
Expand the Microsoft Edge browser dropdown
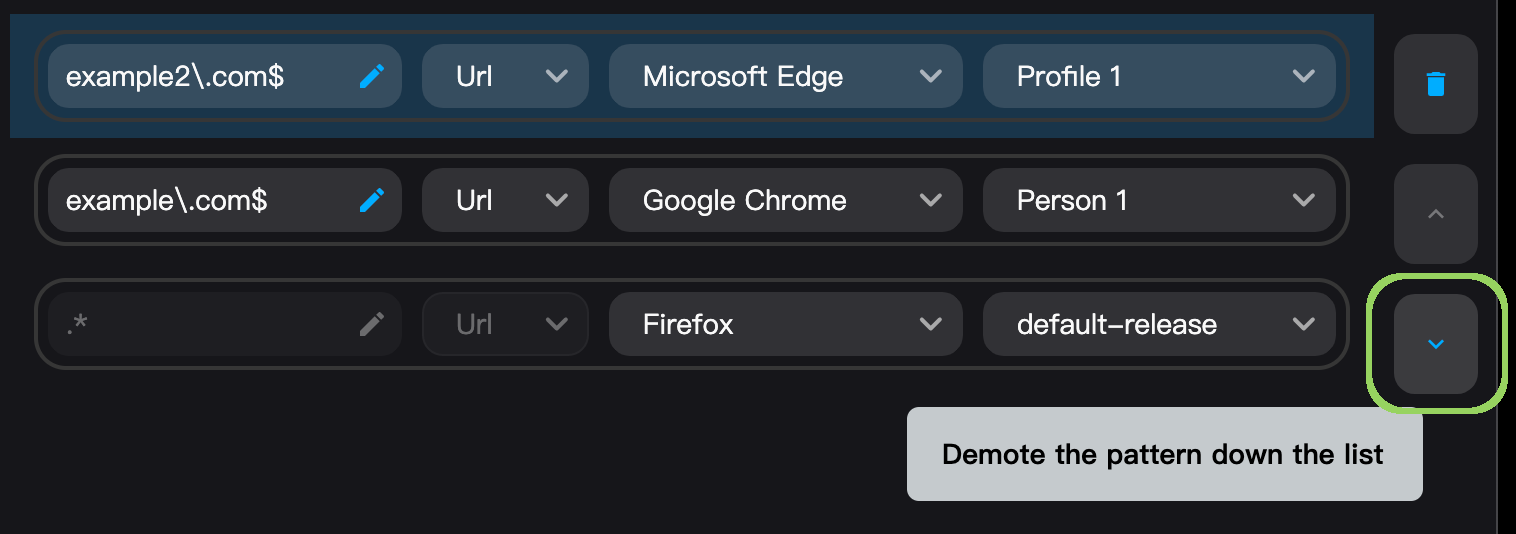coord(786,76)
